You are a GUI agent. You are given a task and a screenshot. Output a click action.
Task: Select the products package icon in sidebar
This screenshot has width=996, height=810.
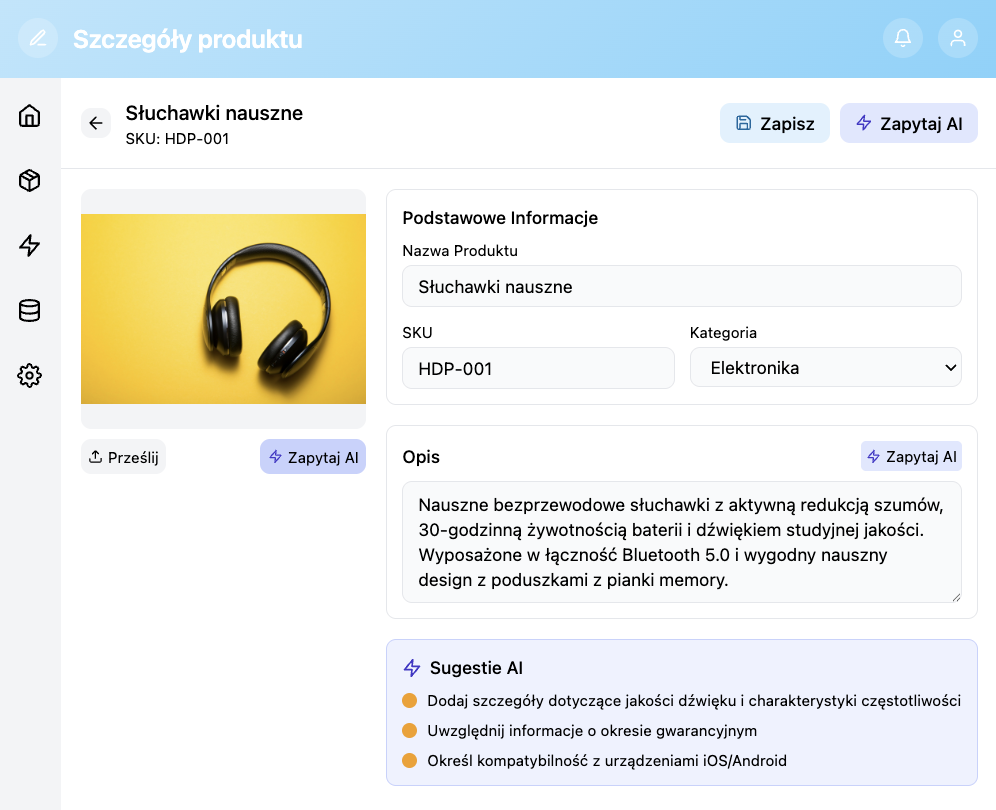click(x=30, y=181)
